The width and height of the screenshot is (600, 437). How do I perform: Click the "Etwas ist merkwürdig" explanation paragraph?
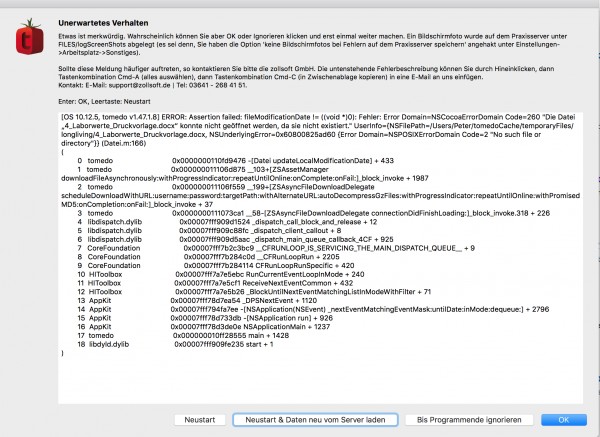click(x=313, y=44)
